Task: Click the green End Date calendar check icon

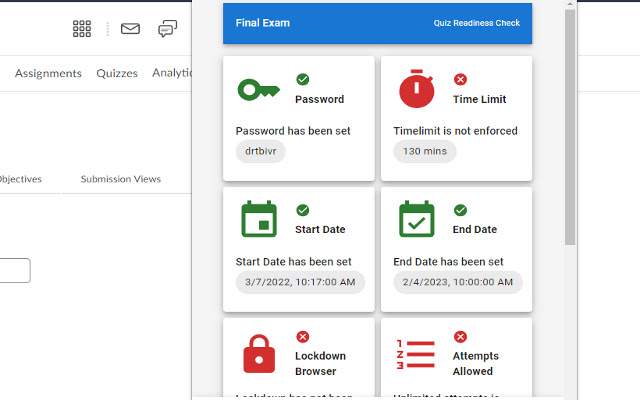Action: [x=416, y=219]
